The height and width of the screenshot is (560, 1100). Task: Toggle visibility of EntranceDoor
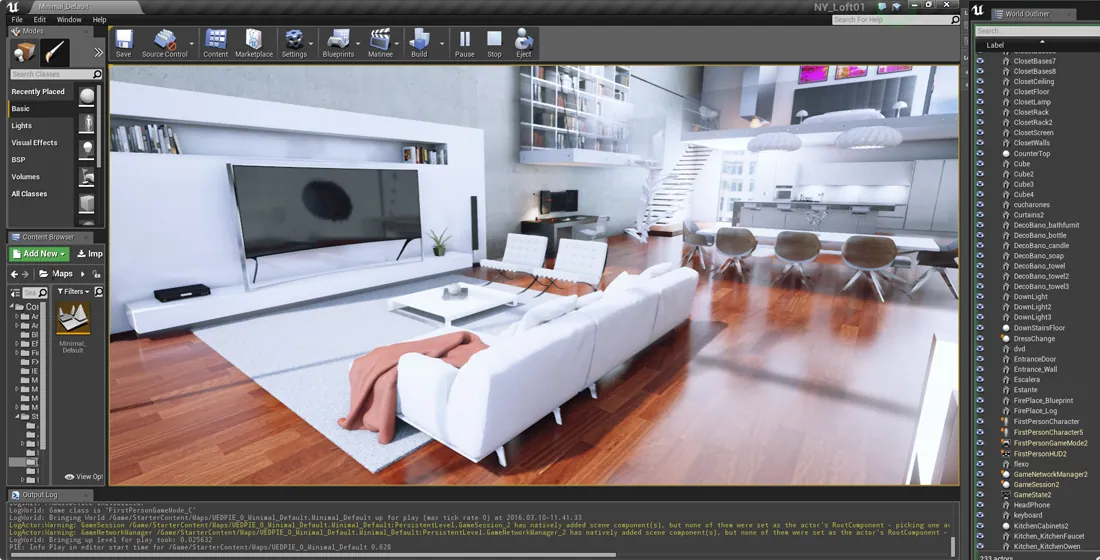tap(981, 359)
